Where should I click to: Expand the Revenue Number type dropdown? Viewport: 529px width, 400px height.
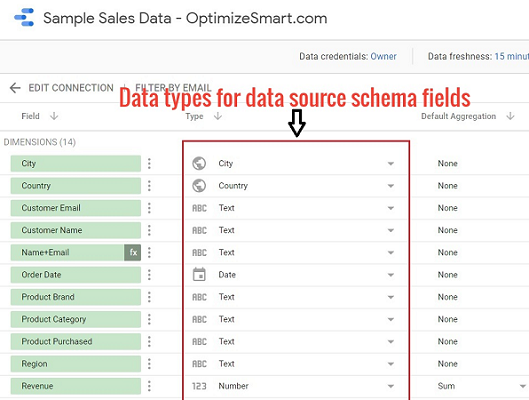click(x=391, y=386)
